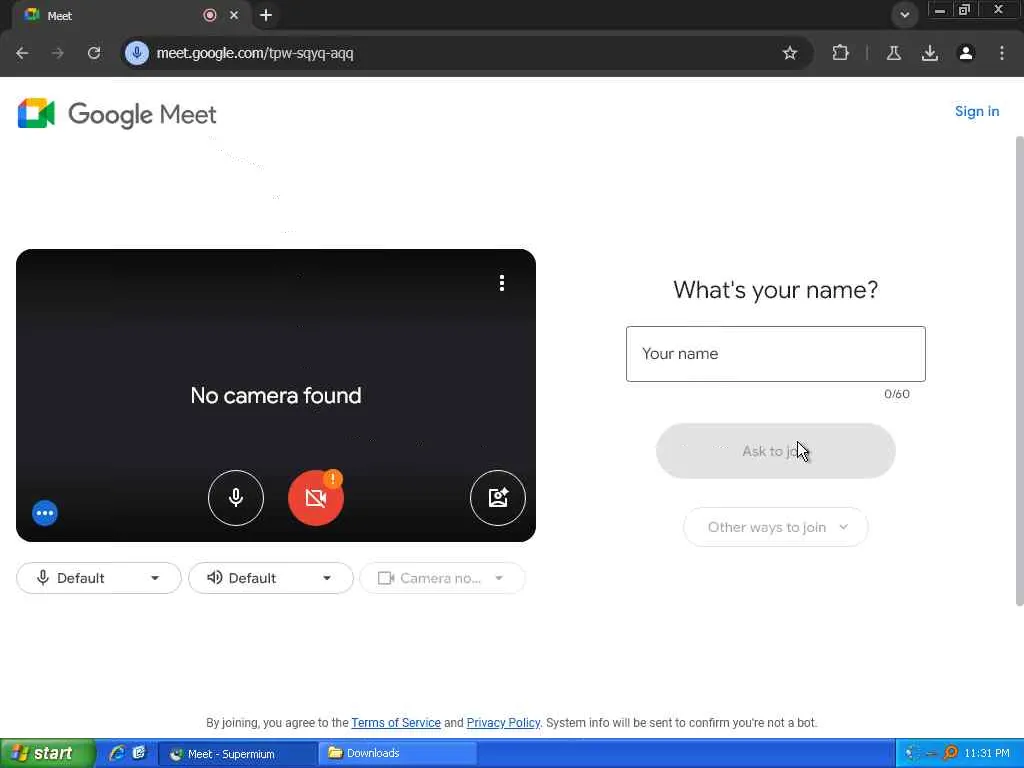Reload the page
This screenshot has height=768, width=1024.
[x=94, y=53]
